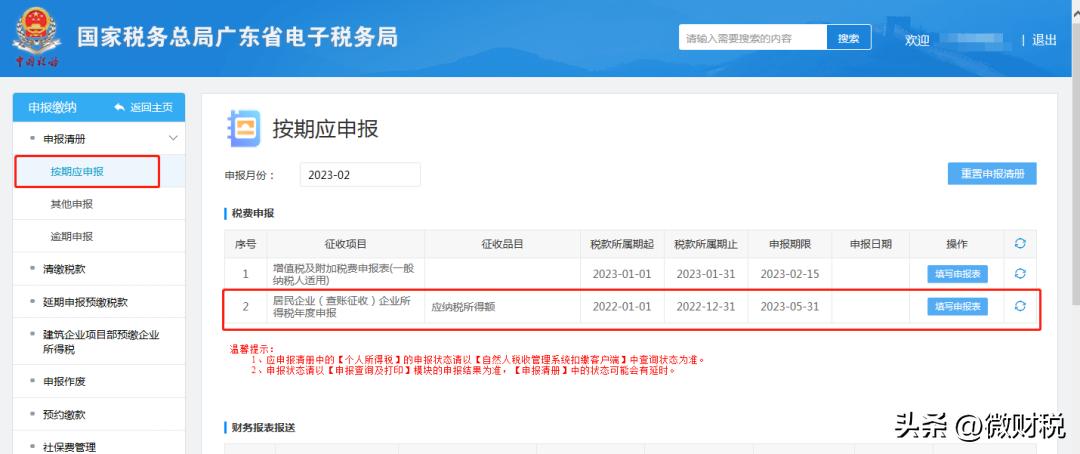The width and height of the screenshot is (1080, 454).
Task: Click 征收品目 column header
Action: [502, 244]
